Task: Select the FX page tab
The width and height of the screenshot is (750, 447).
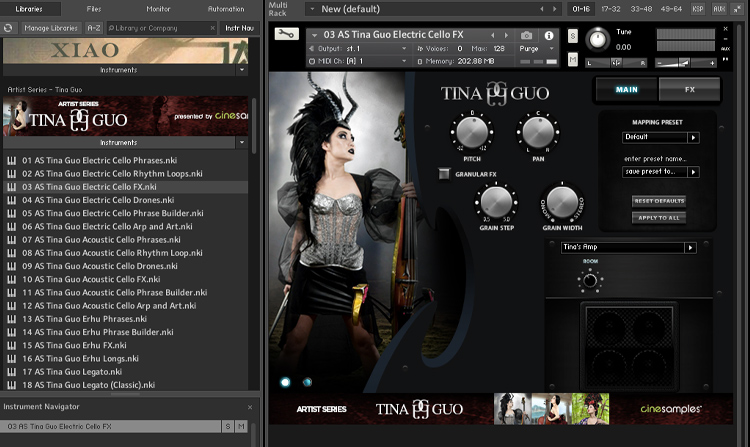Action: click(x=689, y=89)
